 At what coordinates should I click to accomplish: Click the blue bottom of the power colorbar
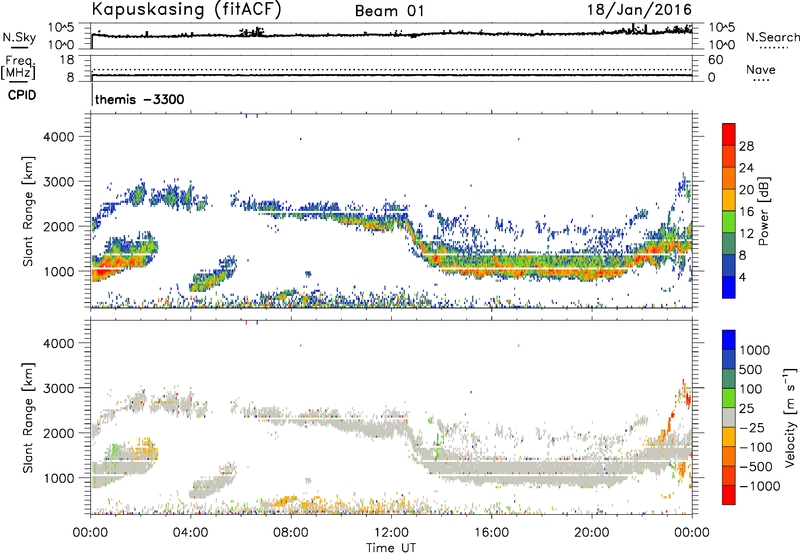pyautogui.click(x=729, y=287)
